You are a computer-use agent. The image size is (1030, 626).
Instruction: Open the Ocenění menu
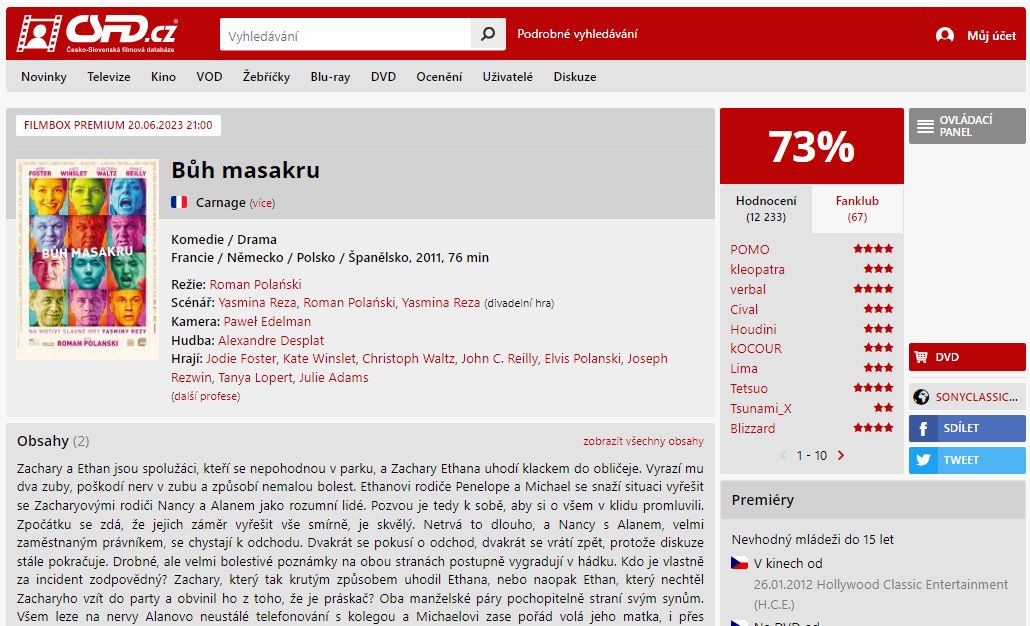click(x=439, y=77)
